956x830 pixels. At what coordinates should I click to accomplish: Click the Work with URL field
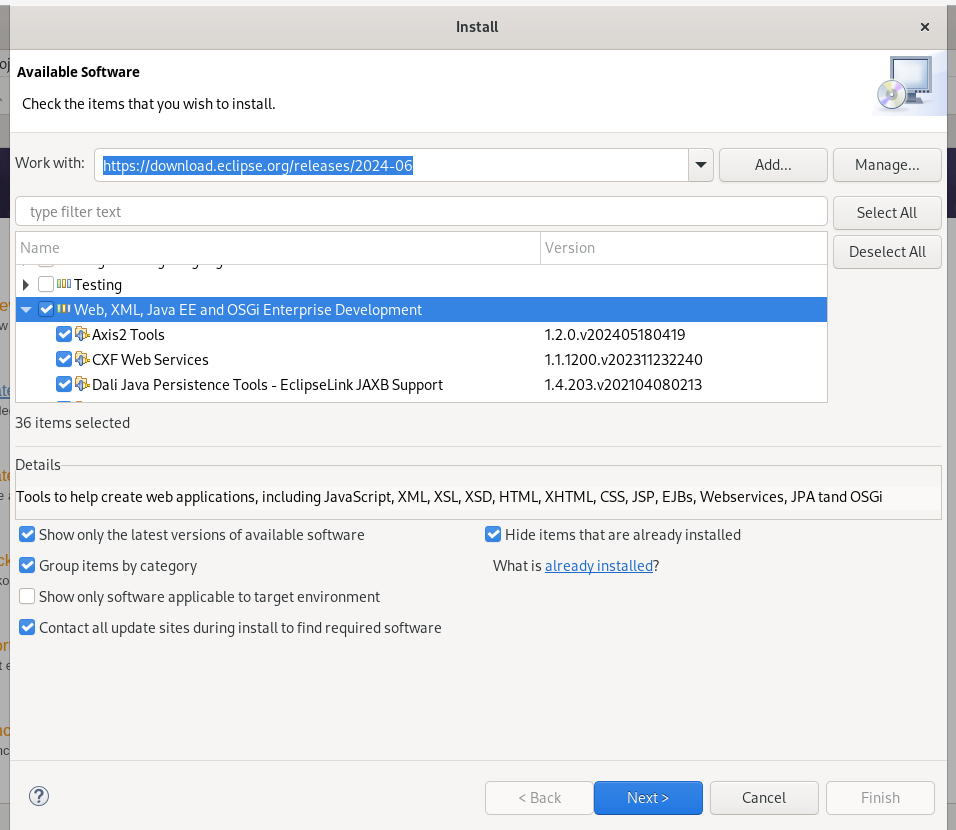391,165
